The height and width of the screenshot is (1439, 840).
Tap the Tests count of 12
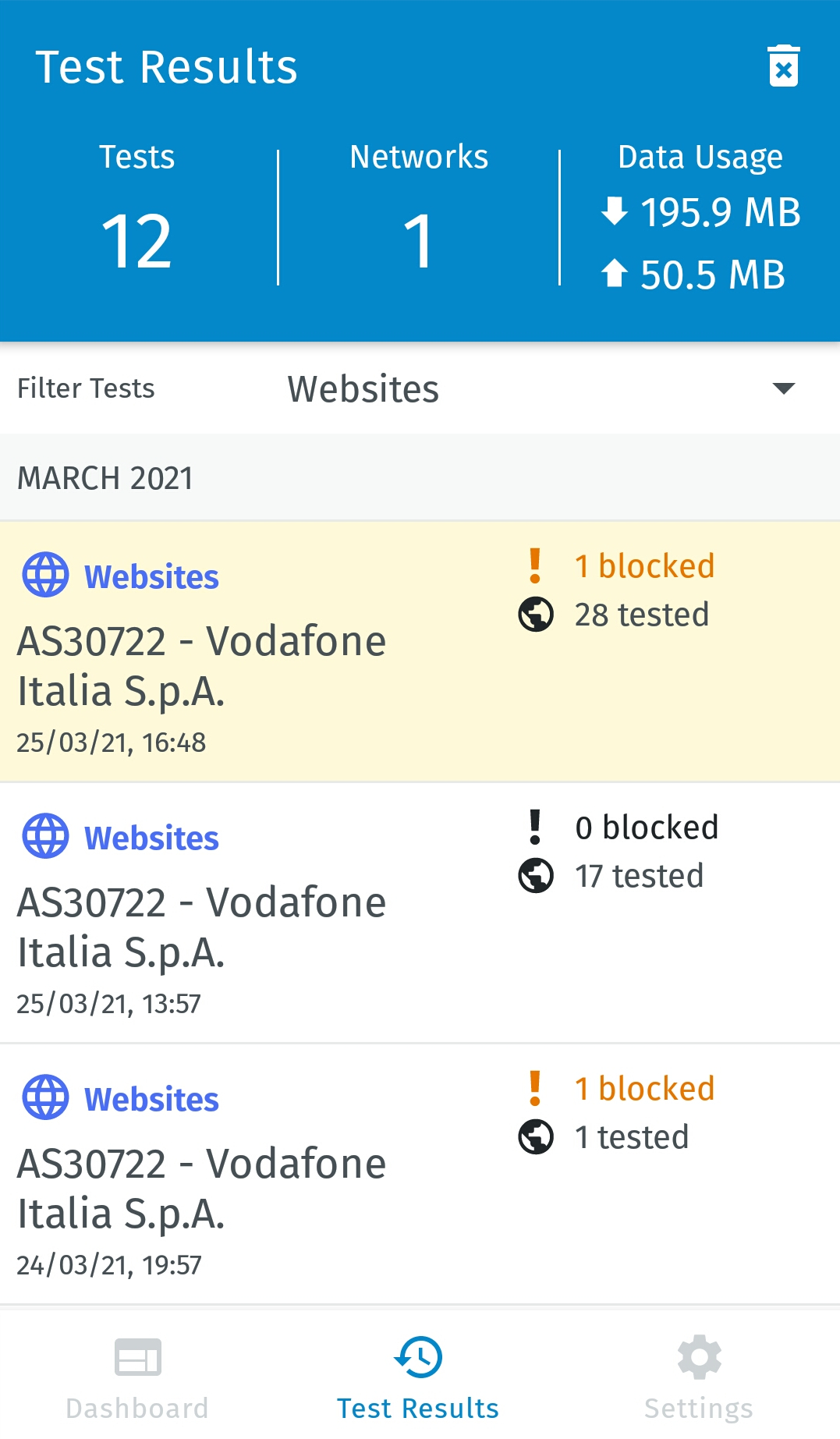137,242
